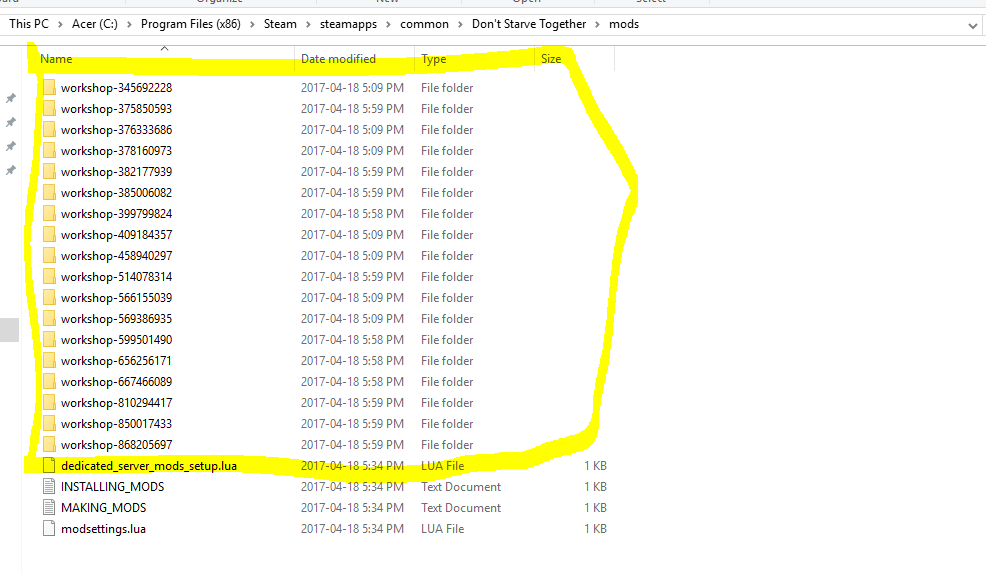Expand the chevron after common in breadcrumb
Viewport: 986px width, 584px height.
[x=460, y=24]
